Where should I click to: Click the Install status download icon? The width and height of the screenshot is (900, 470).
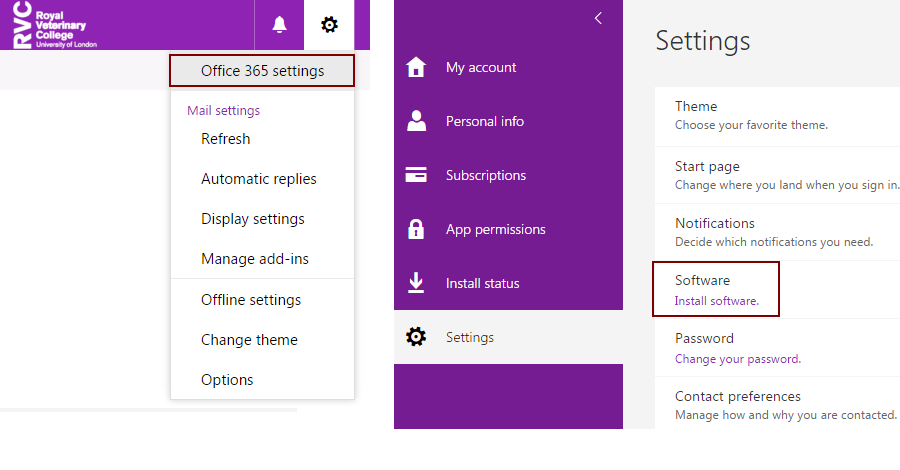click(x=416, y=283)
